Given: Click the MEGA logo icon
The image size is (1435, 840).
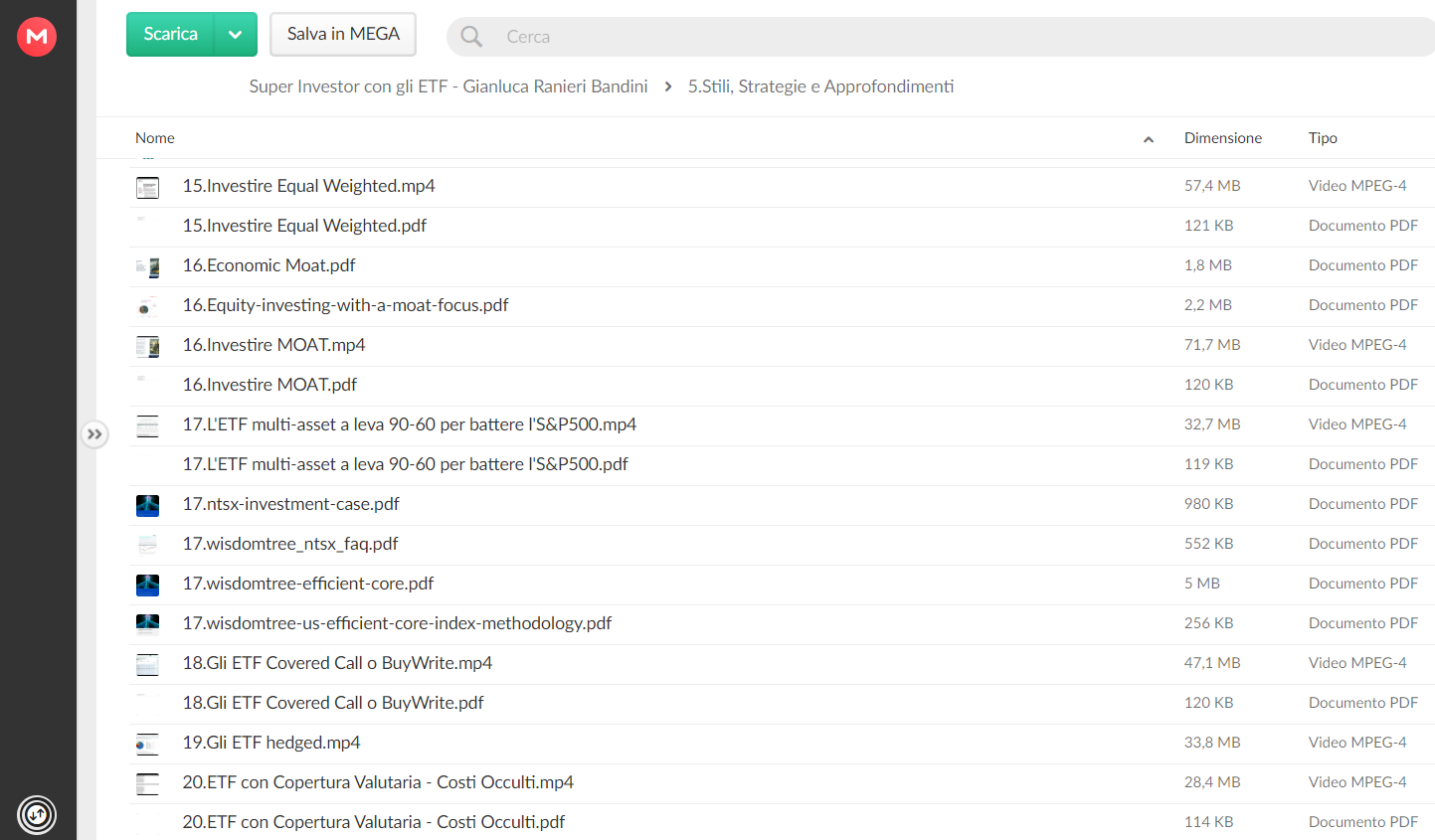Looking at the screenshot, I should [37, 37].
